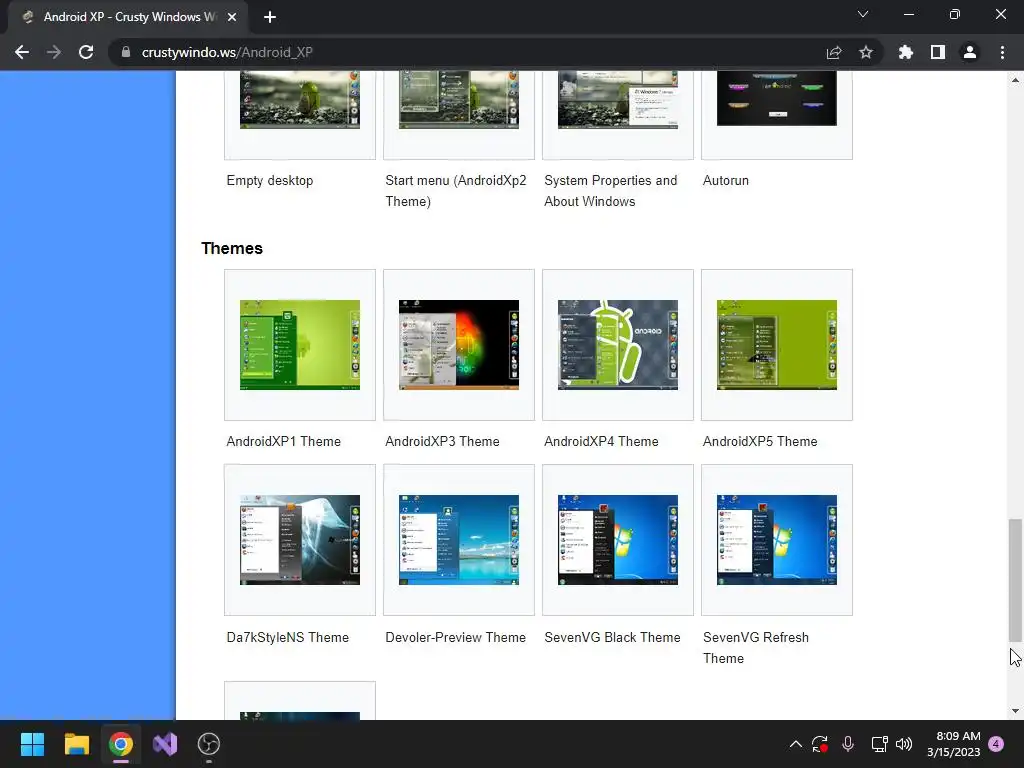Image resolution: width=1024 pixels, height=768 pixels.
Task: Close the Android XP tab
Action: coord(232,17)
